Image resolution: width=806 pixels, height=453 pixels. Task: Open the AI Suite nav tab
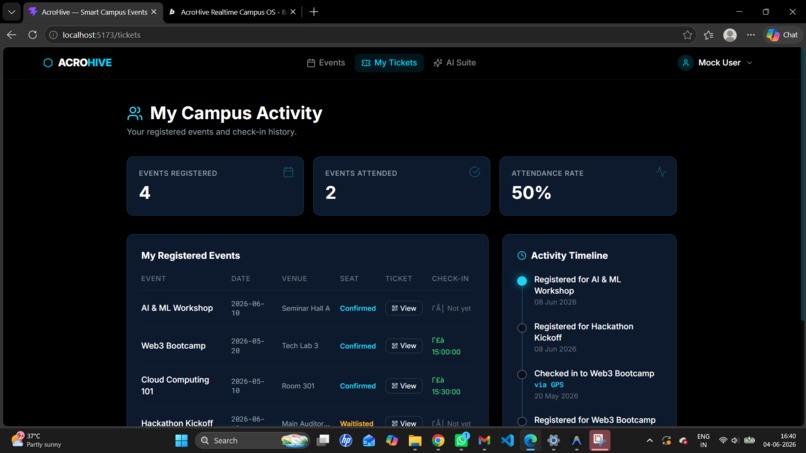pyautogui.click(x=455, y=63)
